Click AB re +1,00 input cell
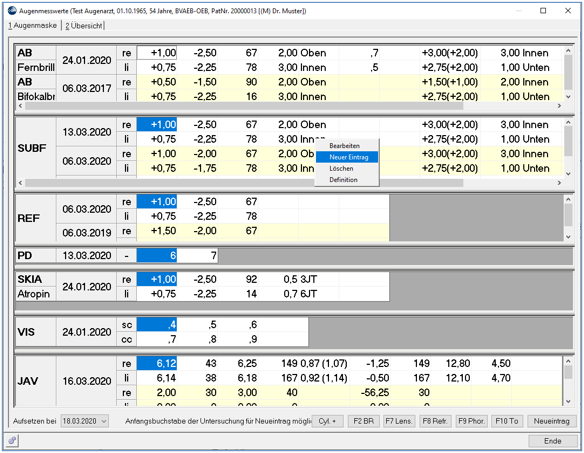The height and width of the screenshot is (453, 584). click(157, 53)
